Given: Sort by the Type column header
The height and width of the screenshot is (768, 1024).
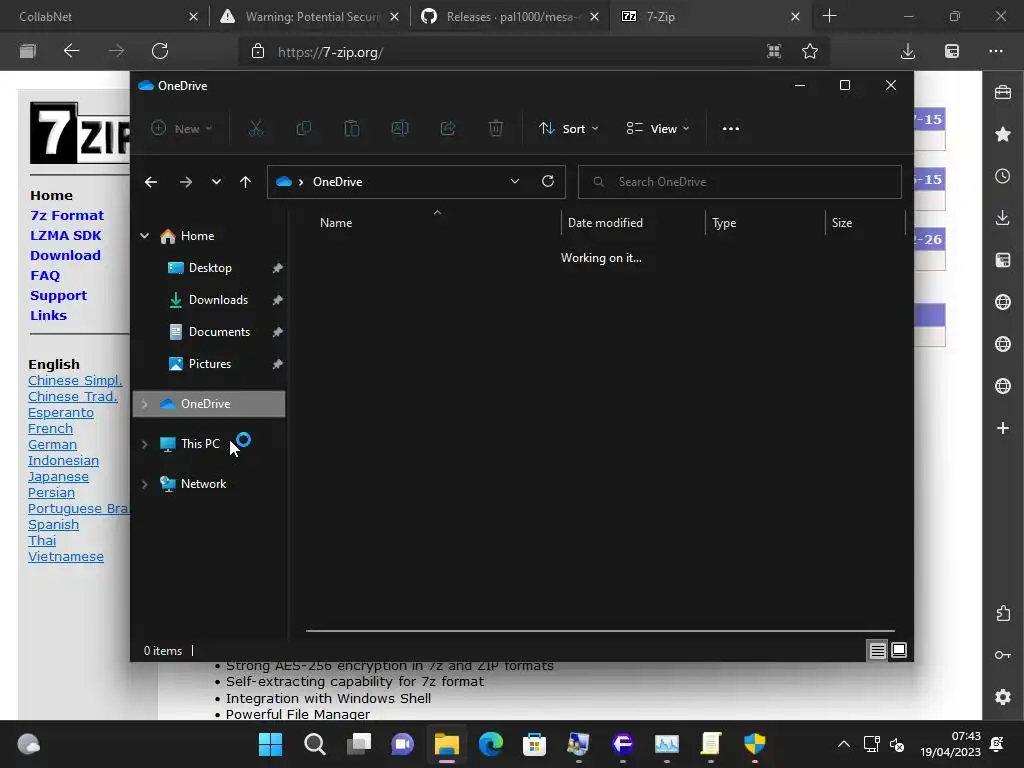Looking at the screenshot, I should 765,223.
